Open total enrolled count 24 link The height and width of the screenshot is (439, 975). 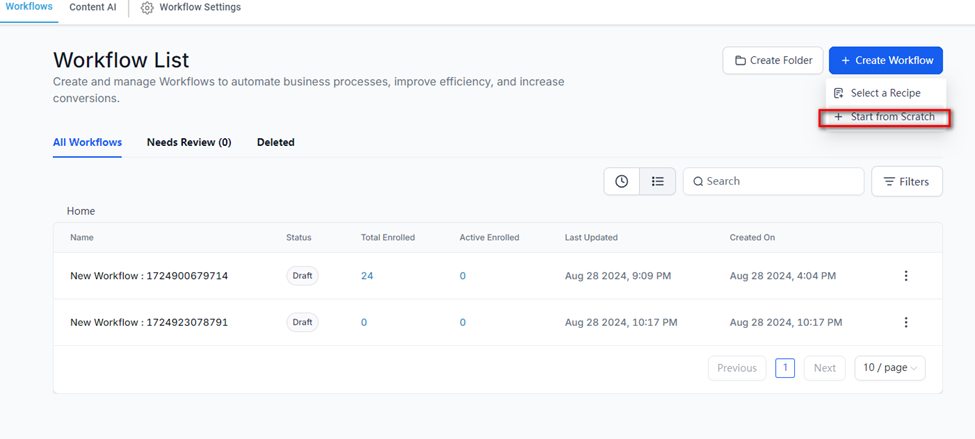(367, 276)
